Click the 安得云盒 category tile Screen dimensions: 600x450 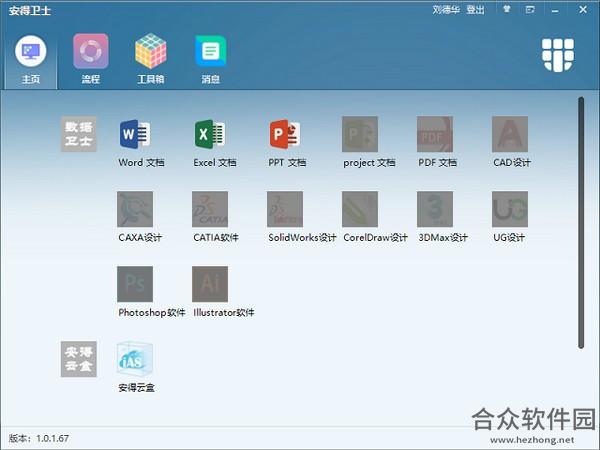78,359
